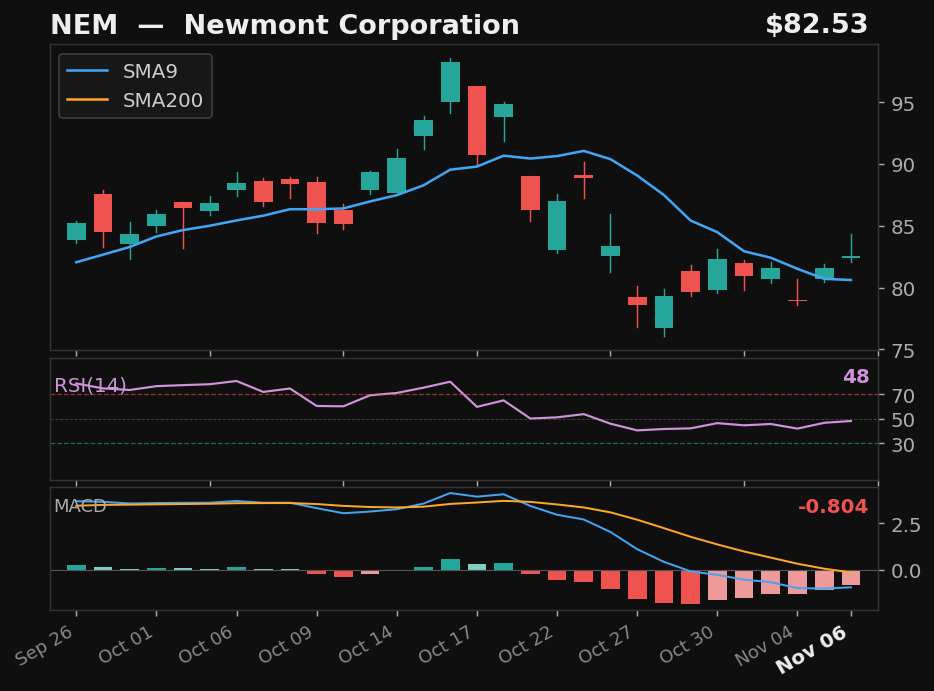
Task: Click the 80 price axis label
Action: (902, 289)
